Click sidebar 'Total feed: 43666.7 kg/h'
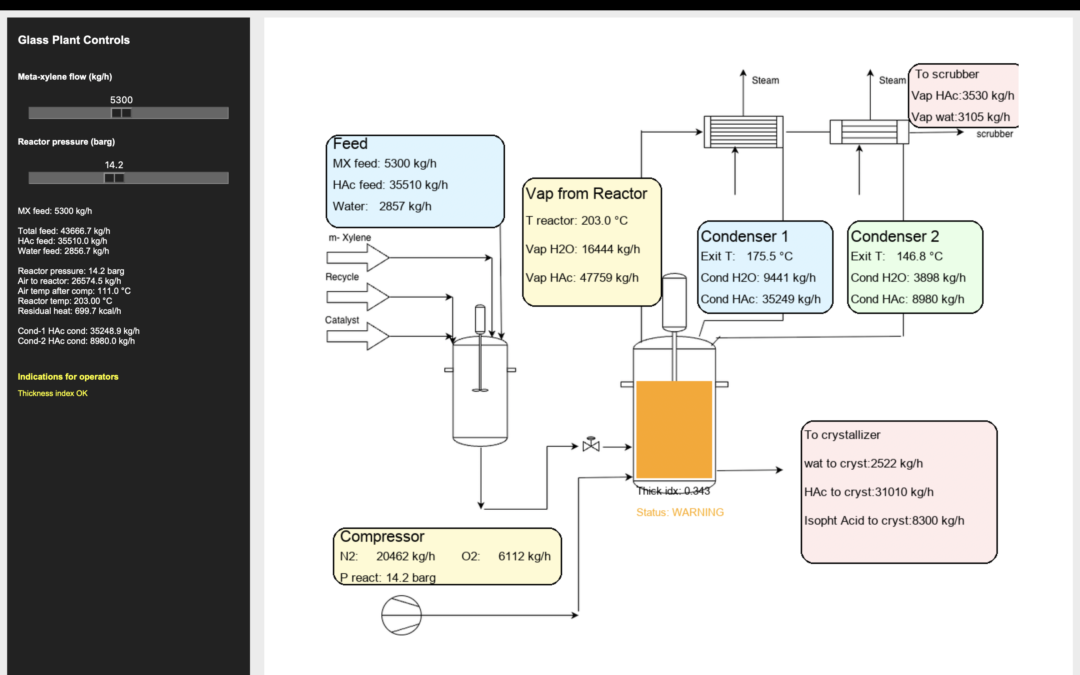Viewport: 1080px width, 675px height. pyautogui.click(x=63, y=231)
